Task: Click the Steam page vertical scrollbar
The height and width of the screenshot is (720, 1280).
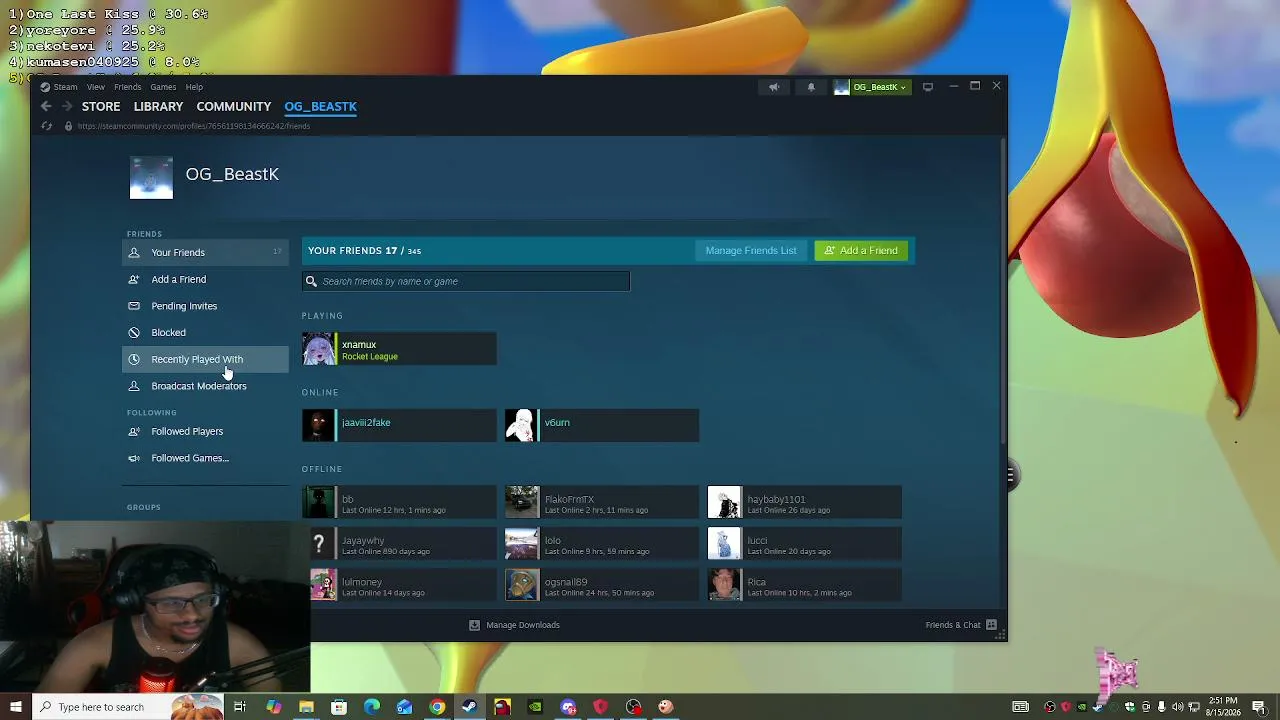Action: click(x=1003, y=290)
